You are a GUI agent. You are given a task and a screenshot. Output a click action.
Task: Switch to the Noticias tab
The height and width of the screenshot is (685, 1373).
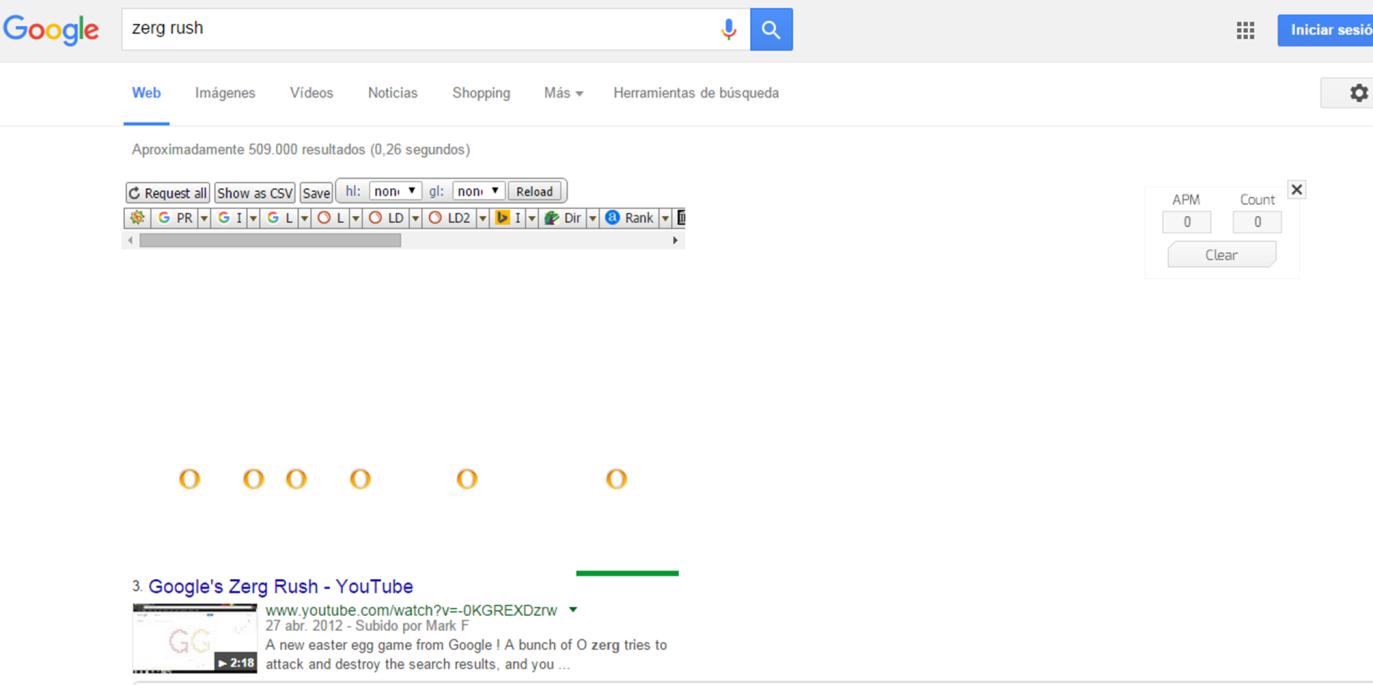(392, 93)
